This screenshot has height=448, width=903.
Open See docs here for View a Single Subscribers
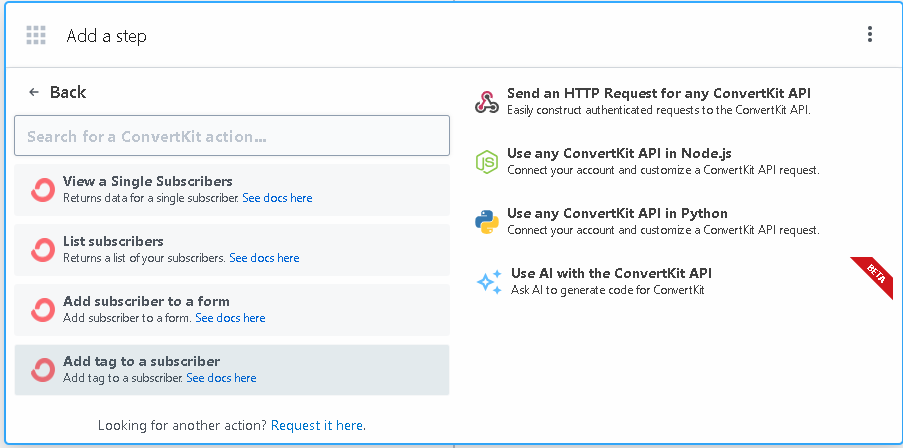point(277,198)
